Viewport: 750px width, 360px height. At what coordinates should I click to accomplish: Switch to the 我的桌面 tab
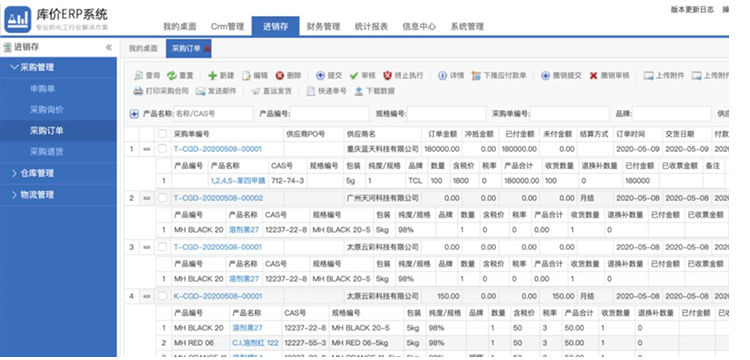tap(143, 48)
